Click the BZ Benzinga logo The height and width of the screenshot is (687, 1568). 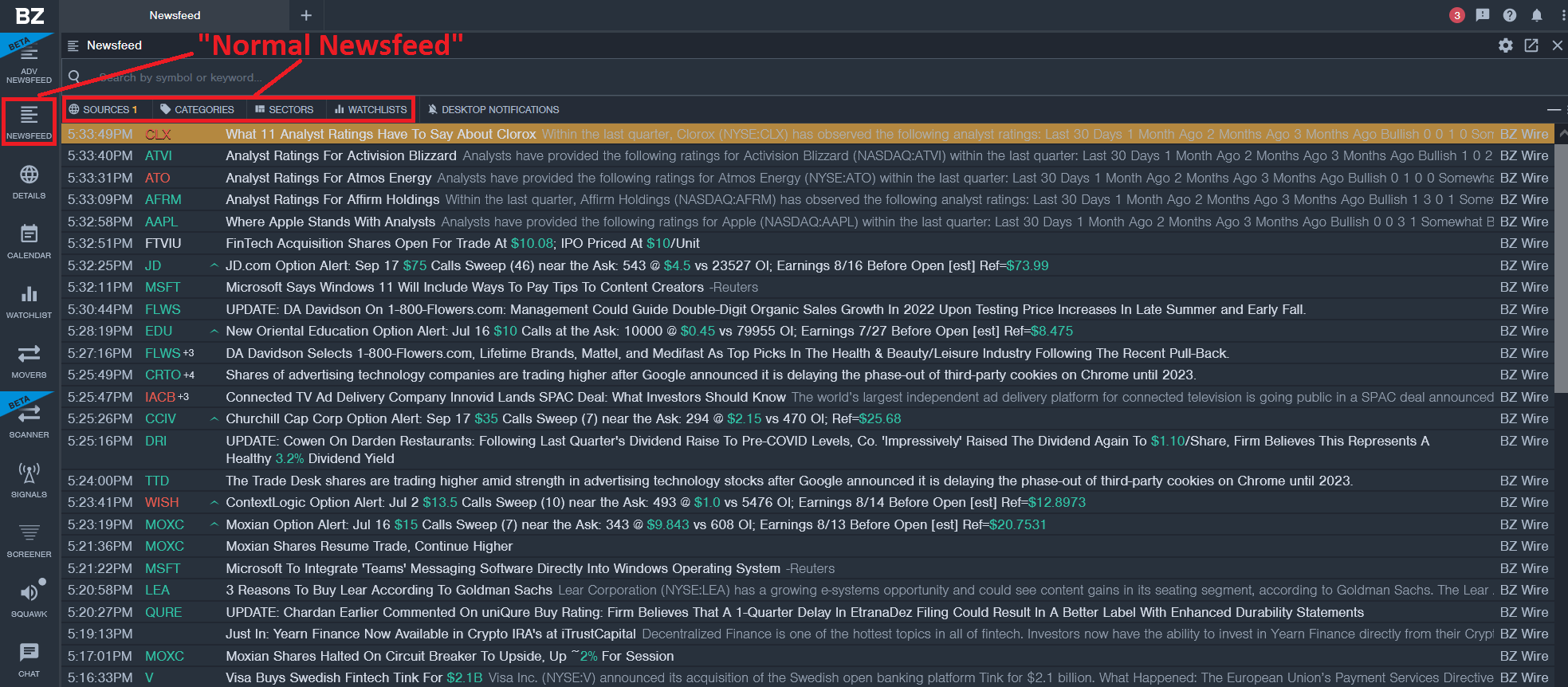click(29, 15)
